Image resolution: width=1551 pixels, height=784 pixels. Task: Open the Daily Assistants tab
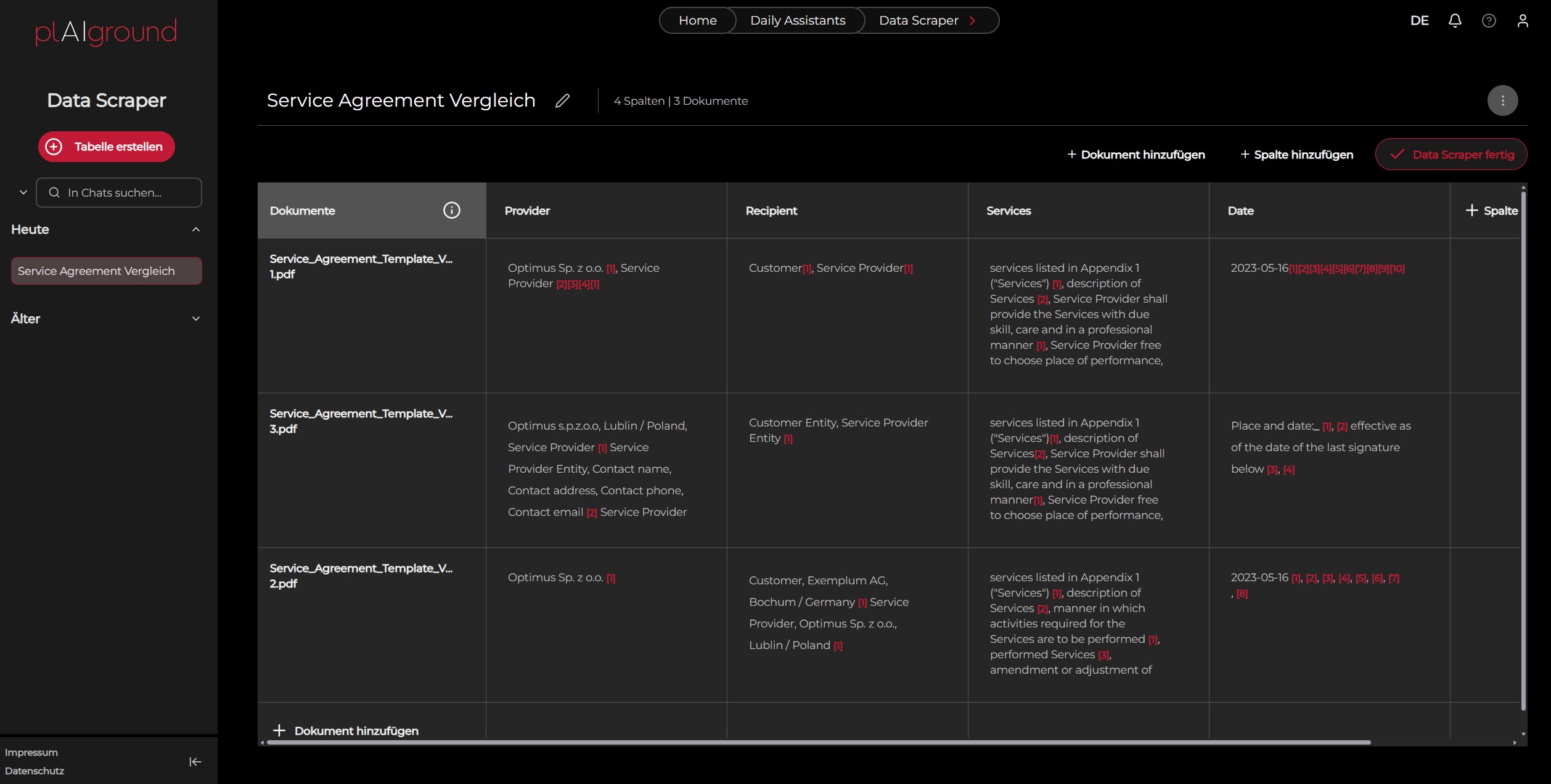click(797, 21)
